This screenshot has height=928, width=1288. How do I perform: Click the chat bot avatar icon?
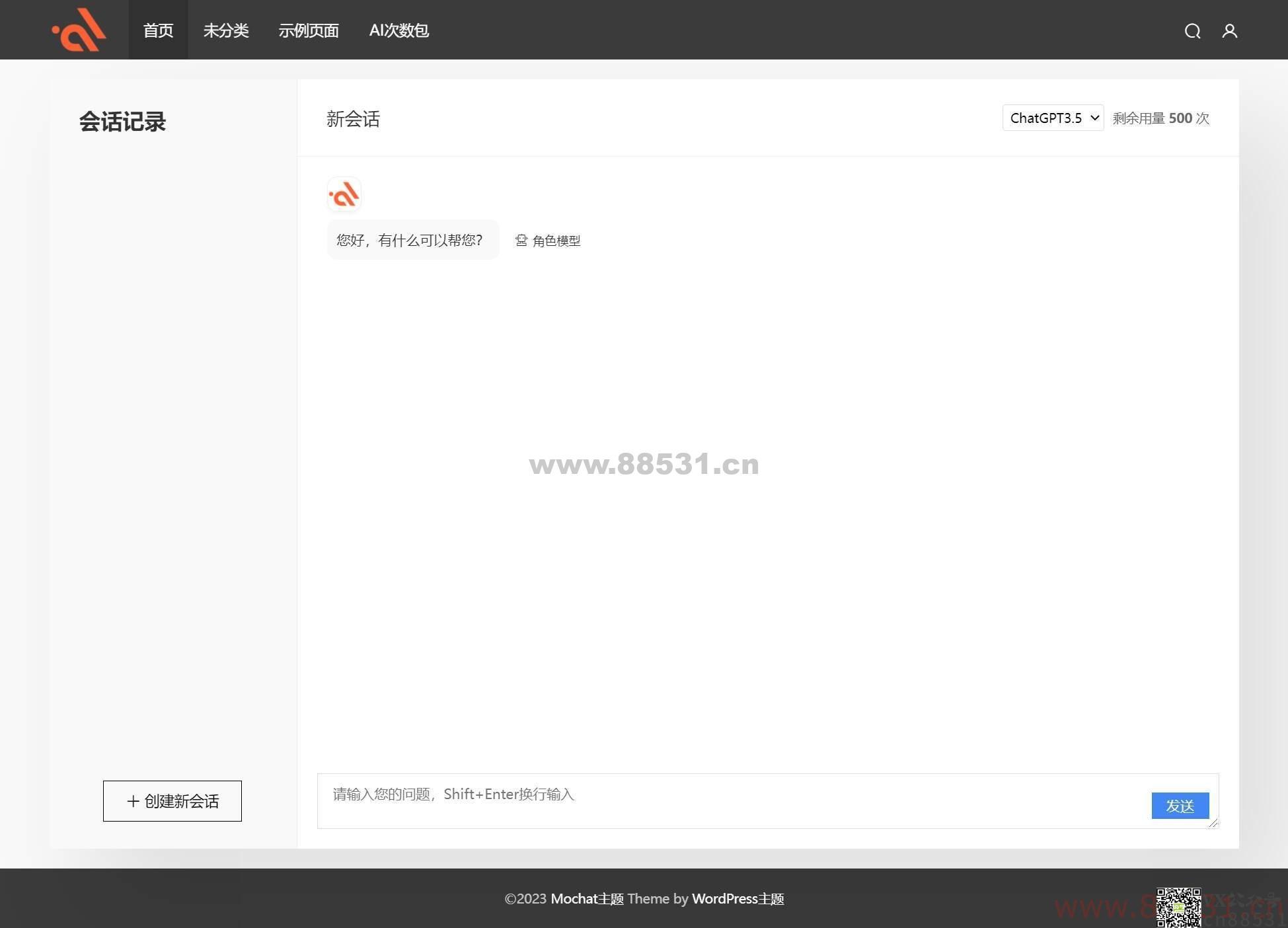pos(344,195)
